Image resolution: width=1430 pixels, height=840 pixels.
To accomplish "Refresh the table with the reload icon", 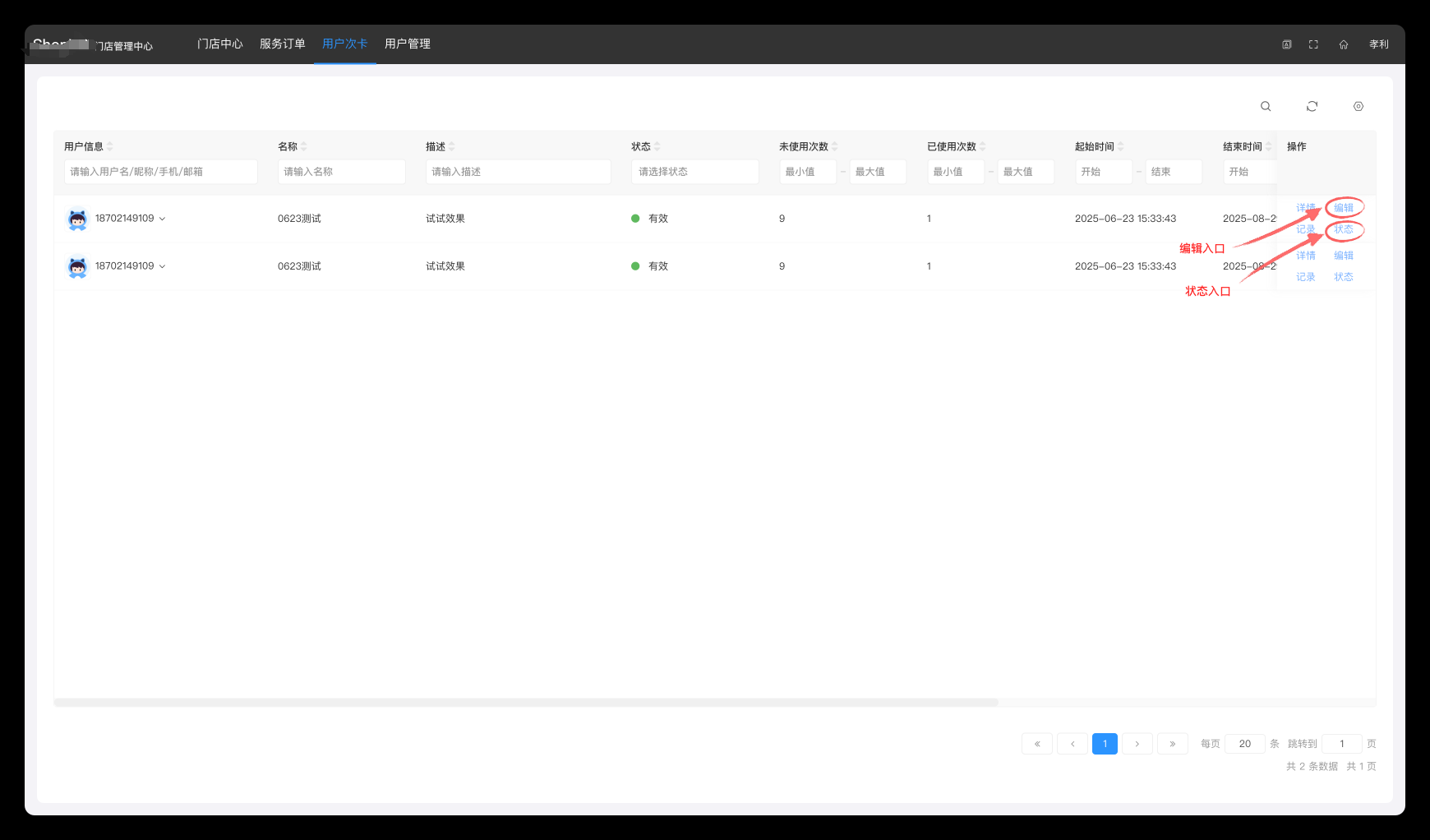I will pos(1312,106).
